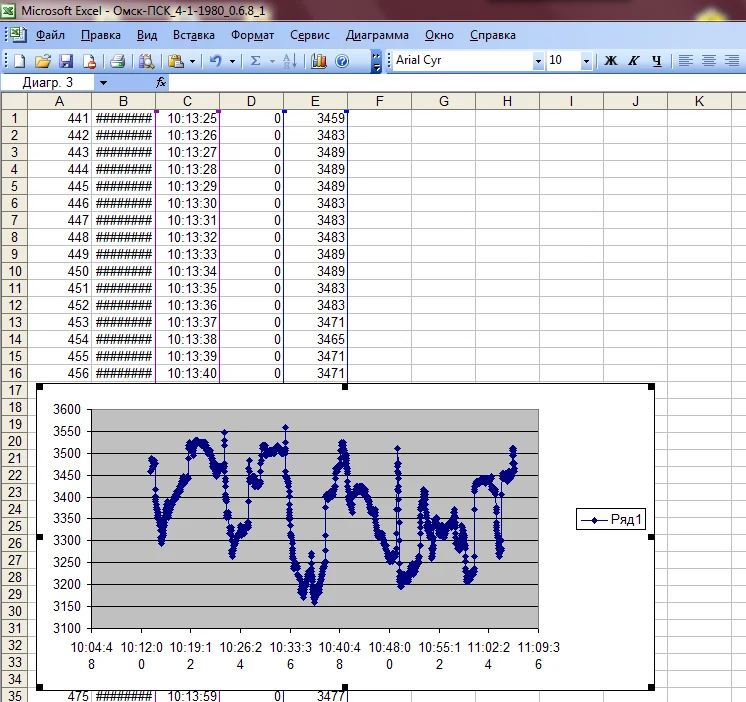The image size is (746, 702).
Task: Open the font size dropdown
Action: coord(586,61)
